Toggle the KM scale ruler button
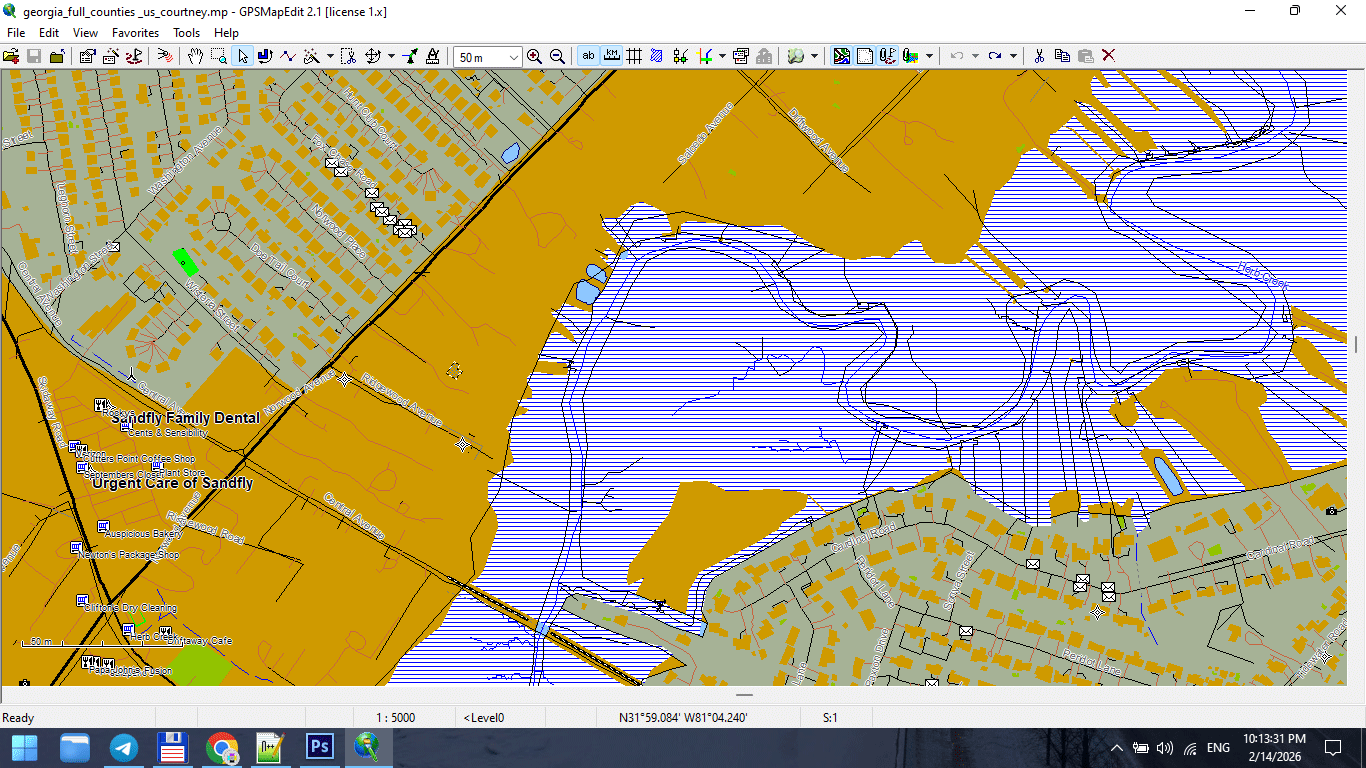The height and width of the screenshot is (768, 1366). pyautogui.click(x=611, y=56)
